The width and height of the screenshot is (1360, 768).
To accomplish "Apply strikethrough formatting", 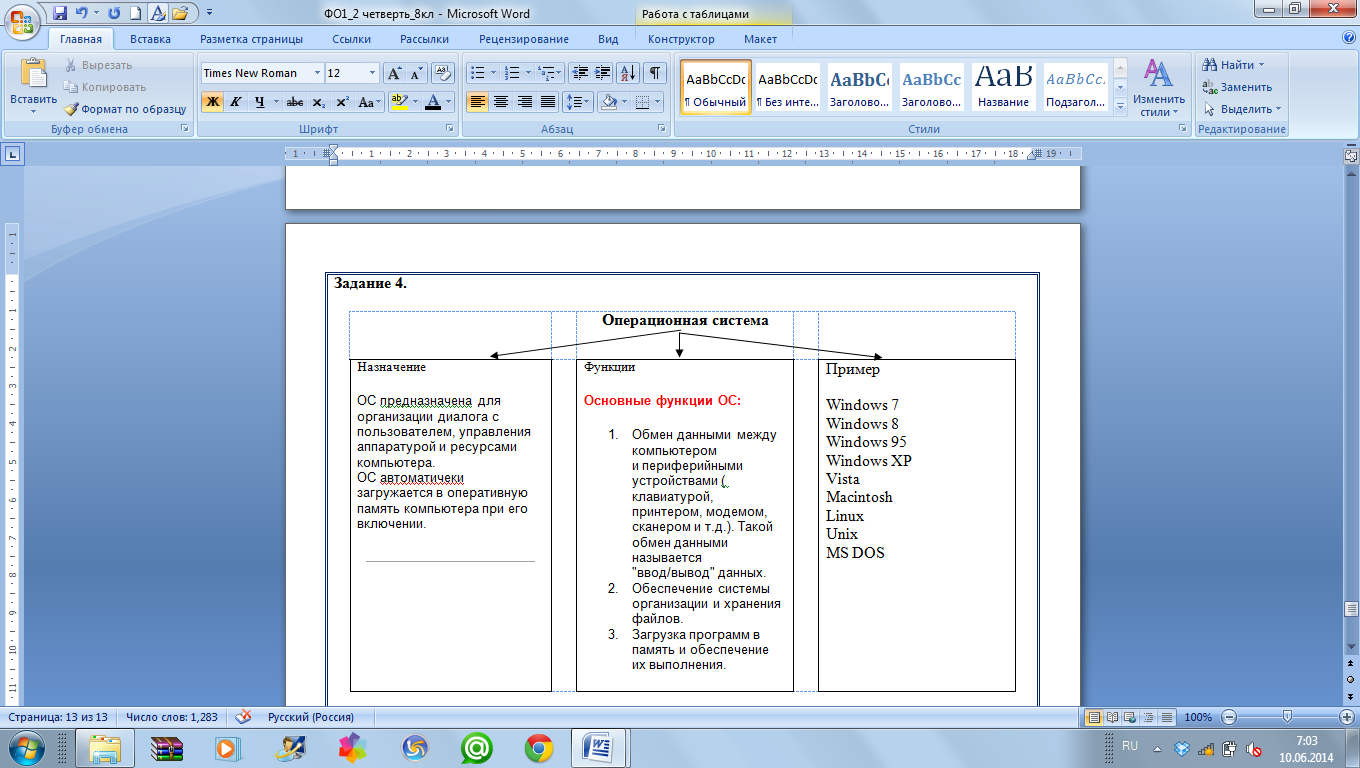I will (x=295, y=102).
